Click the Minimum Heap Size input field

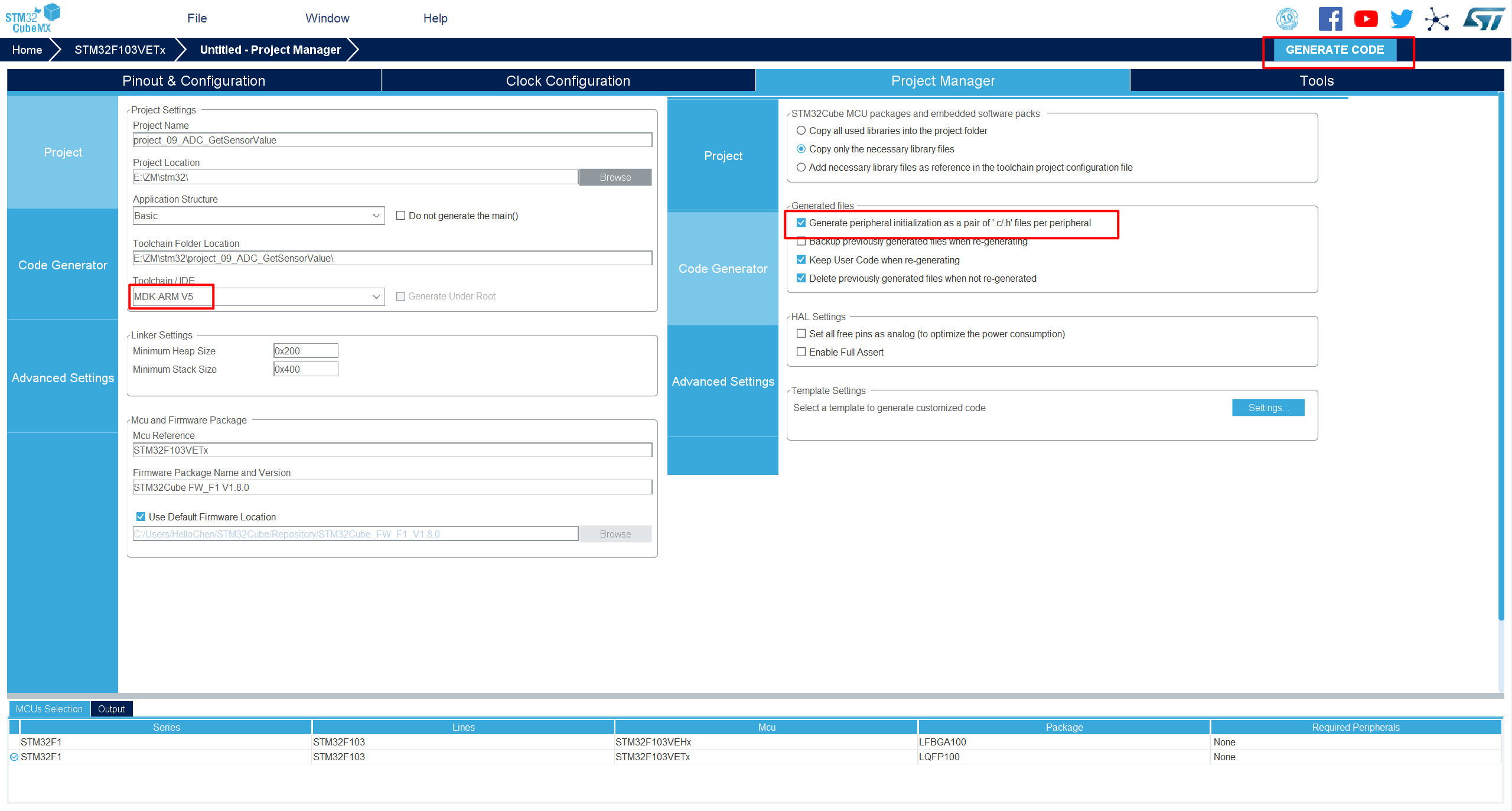point(305,351)
